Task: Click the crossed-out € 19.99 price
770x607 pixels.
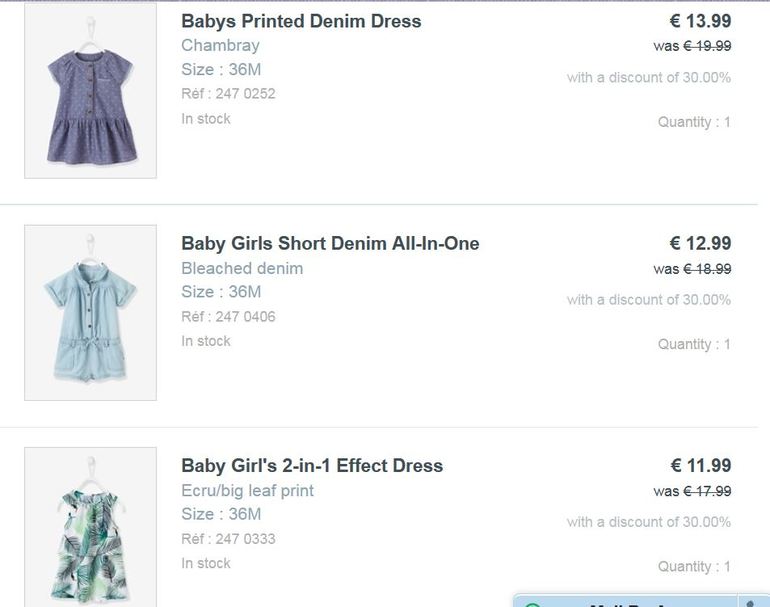Action: (707, 46)
